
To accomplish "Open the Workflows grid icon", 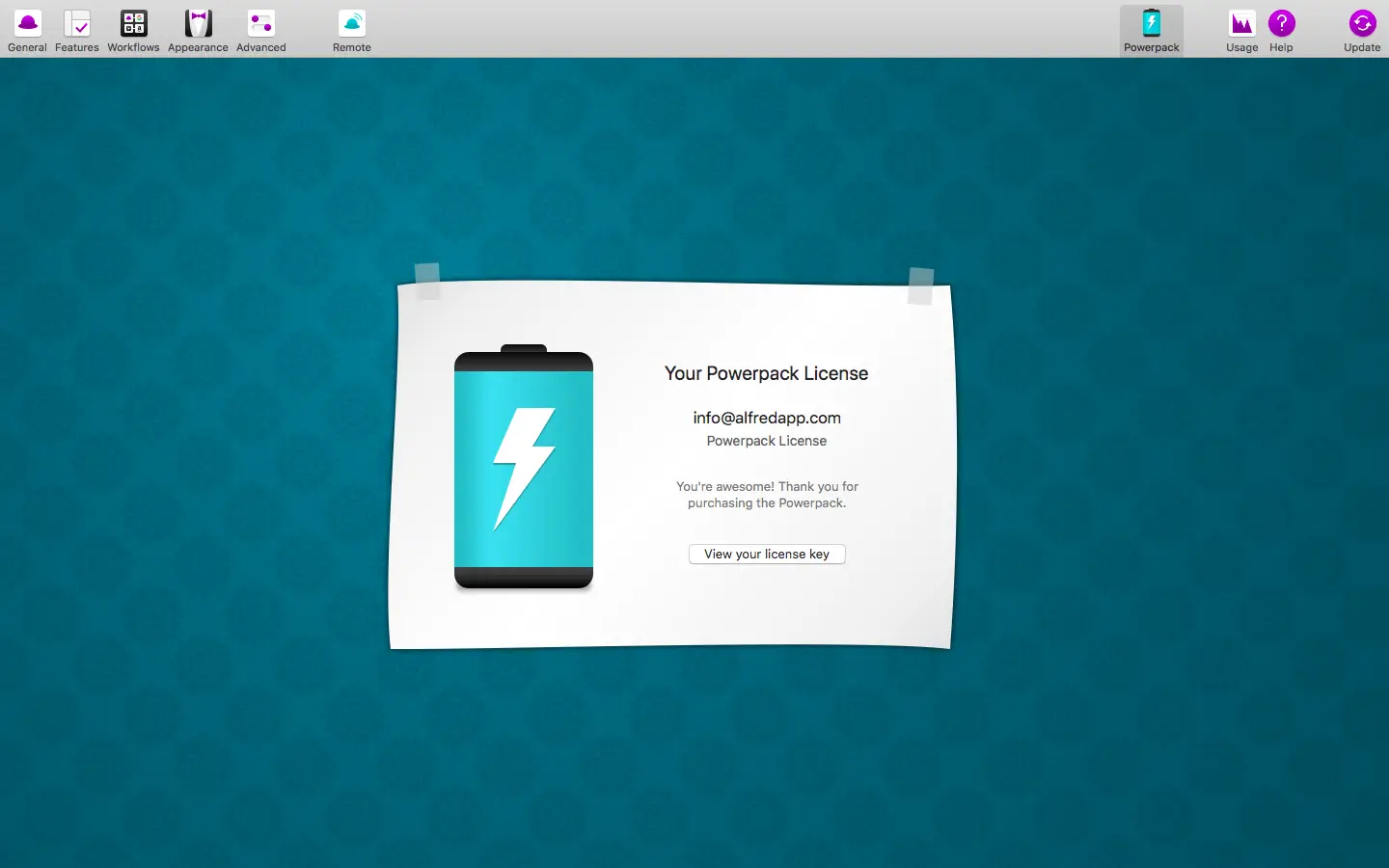I will [133, 23].
